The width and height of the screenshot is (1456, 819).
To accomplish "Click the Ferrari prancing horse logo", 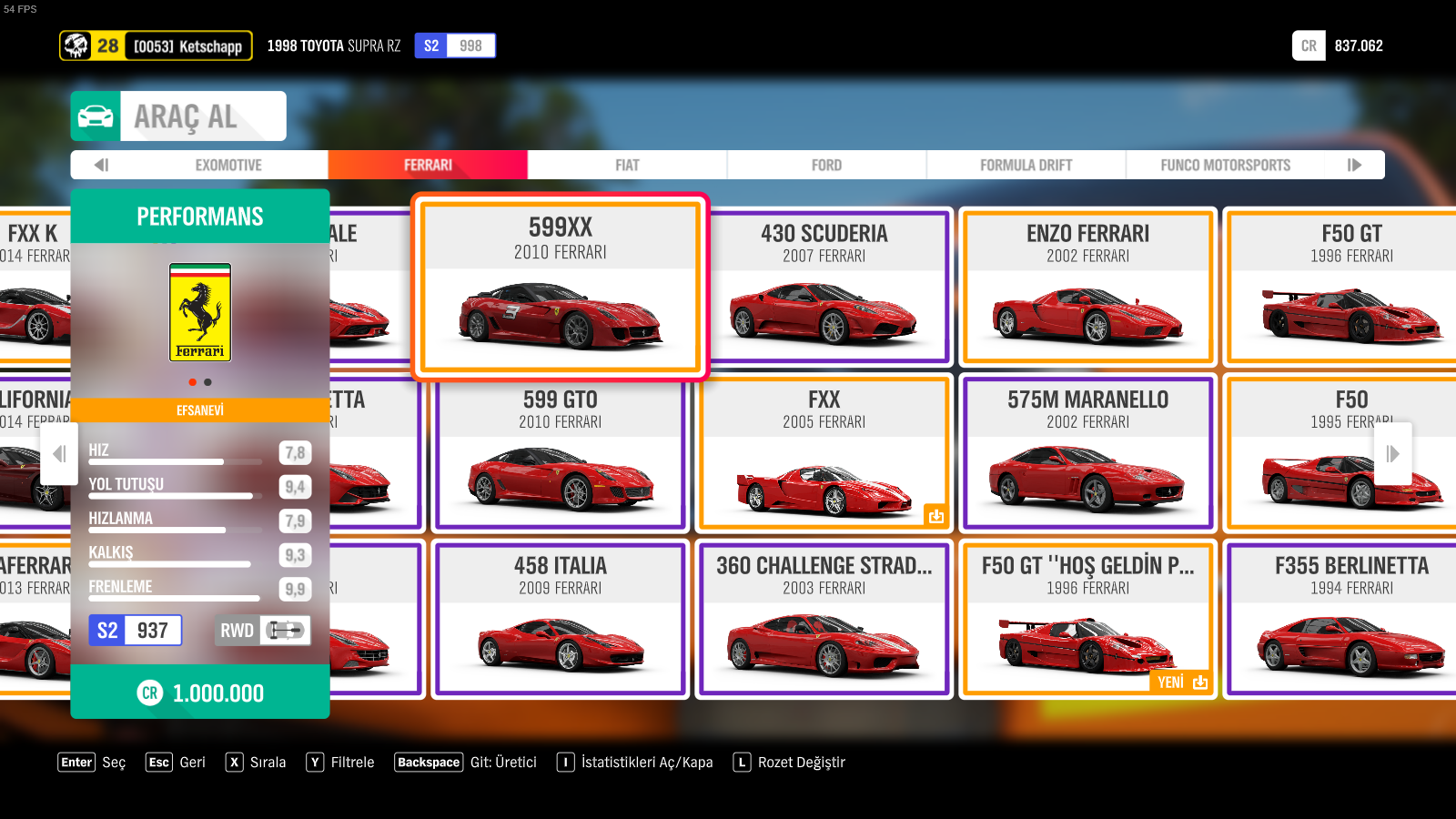I will point(200,312).
